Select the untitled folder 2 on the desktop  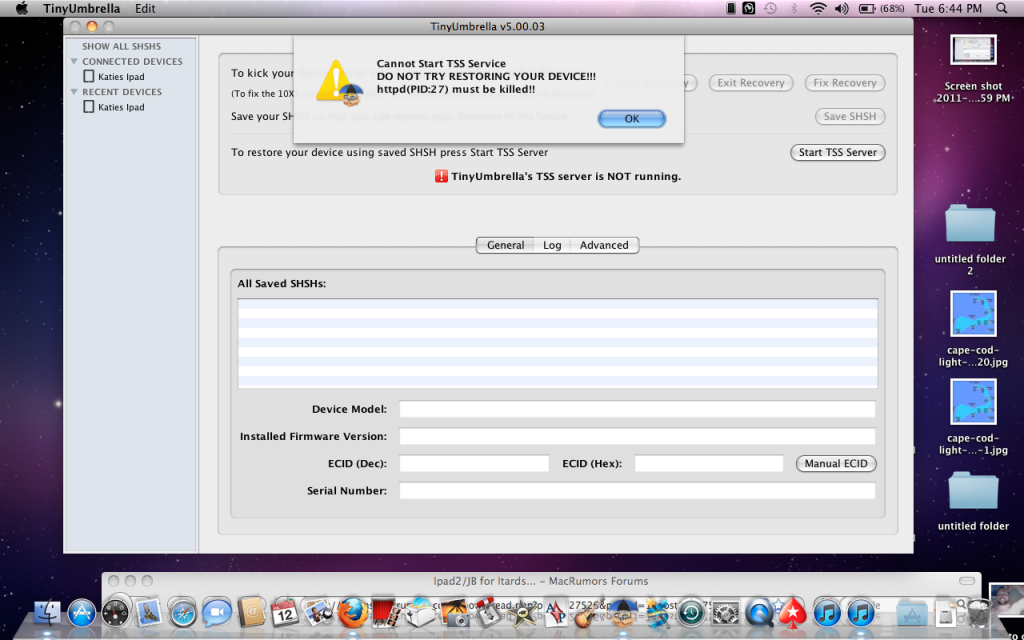pos(970,238)
